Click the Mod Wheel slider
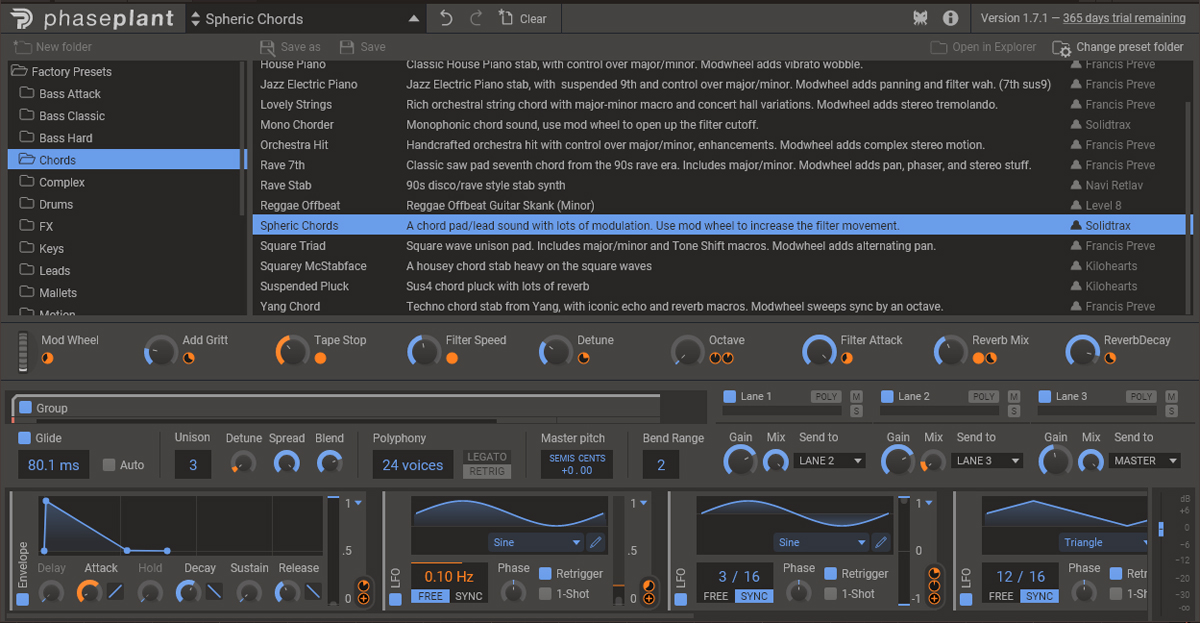Viewport: 1200px width, 623px height. (x=25, y=351)
